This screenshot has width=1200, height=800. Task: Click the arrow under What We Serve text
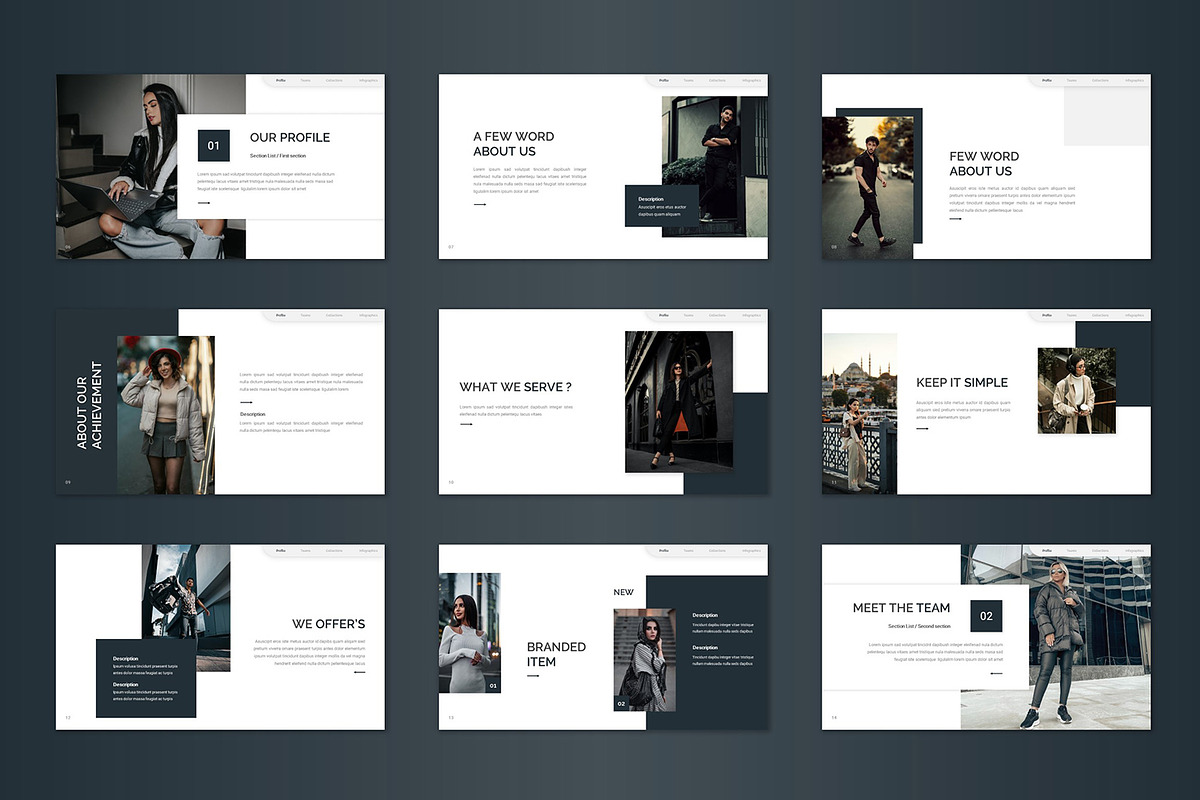click(x=466, y=424)
